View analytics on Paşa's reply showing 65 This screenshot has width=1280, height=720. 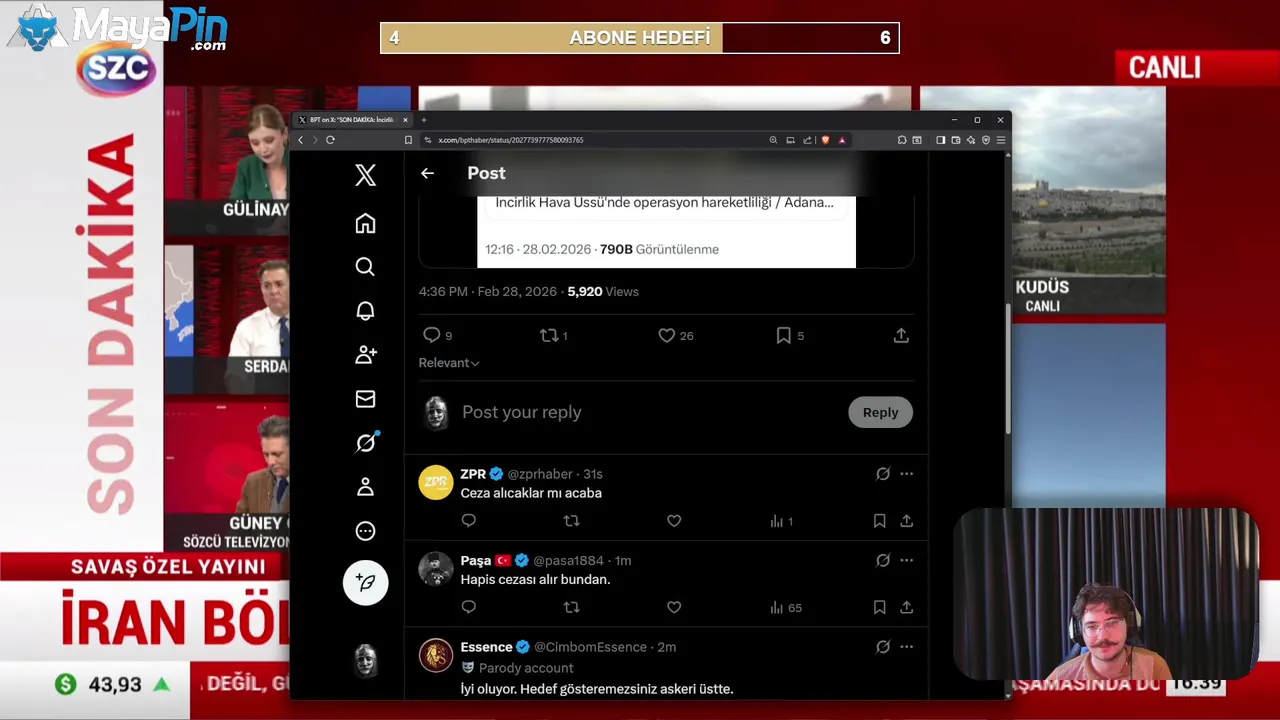[x=786, y=607]
